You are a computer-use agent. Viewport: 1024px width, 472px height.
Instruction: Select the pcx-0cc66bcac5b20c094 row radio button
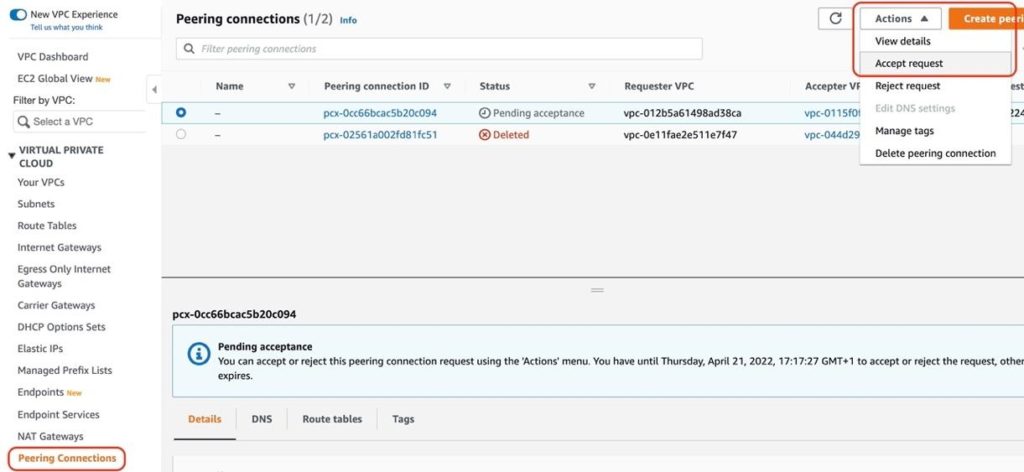[181, 112]
